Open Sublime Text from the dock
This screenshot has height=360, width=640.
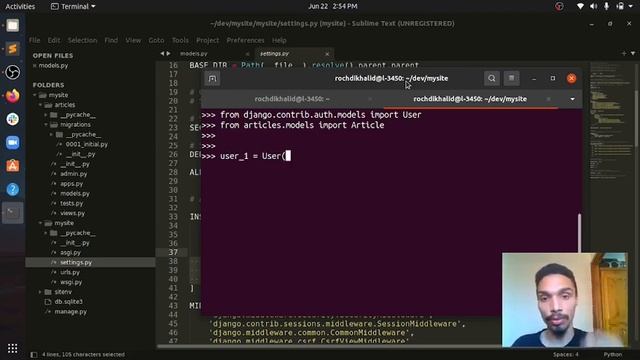coord(13,49)
